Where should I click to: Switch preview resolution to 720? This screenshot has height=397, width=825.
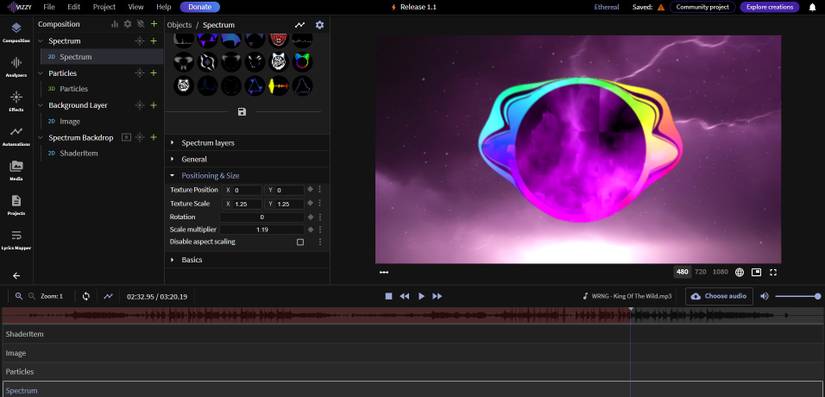pos(700,272)
